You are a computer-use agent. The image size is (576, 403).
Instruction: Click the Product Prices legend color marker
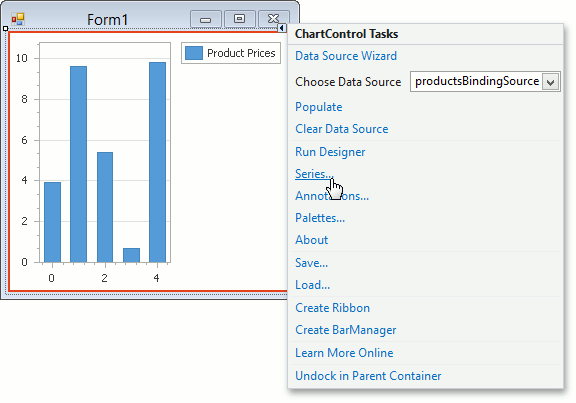click(x=194, y=53)
